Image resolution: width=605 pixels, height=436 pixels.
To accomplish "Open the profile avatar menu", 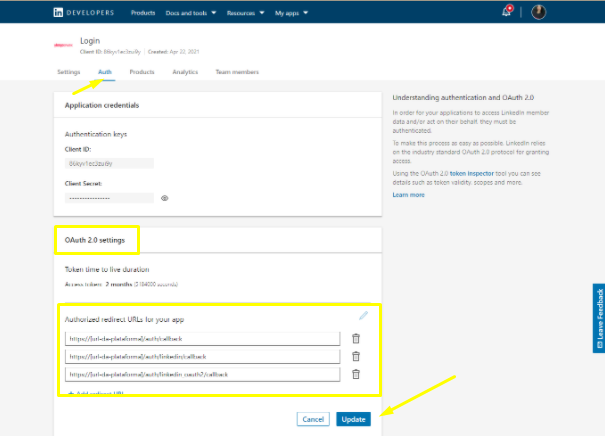I will pos(538,12).
